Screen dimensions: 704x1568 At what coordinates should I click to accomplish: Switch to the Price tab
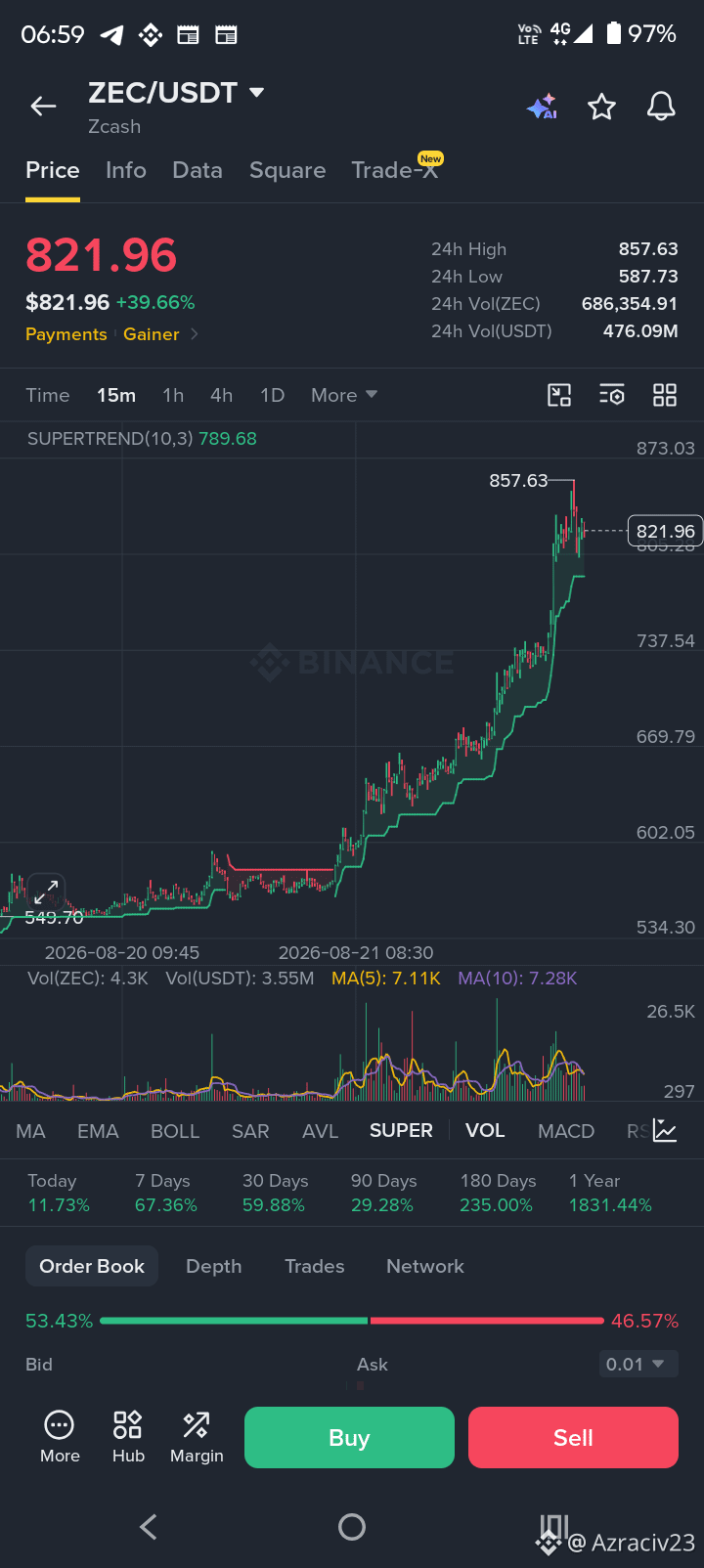[x=53, y=170]
